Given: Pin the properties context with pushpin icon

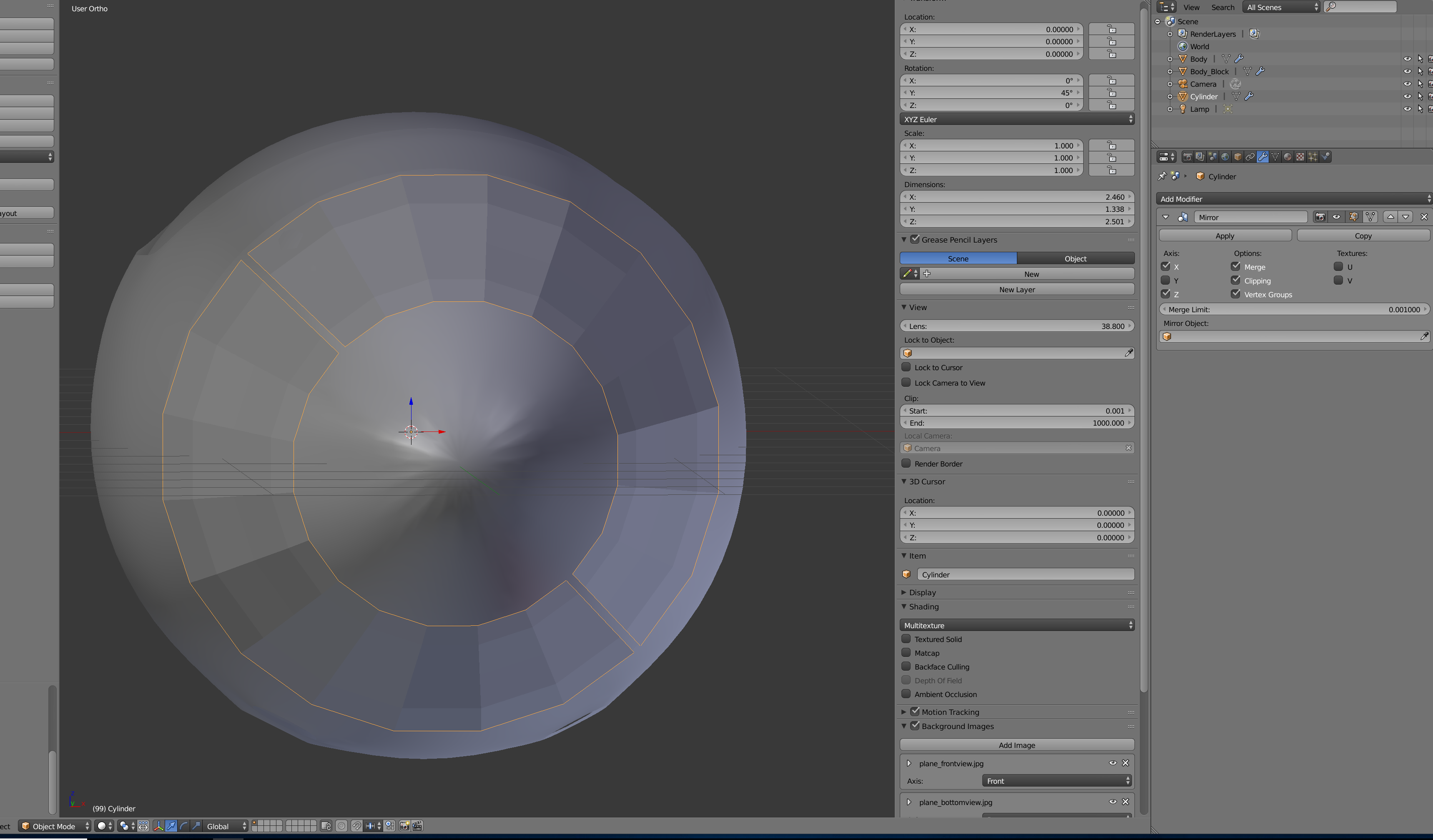Looking at the screenshot, I should [1162, 177].
